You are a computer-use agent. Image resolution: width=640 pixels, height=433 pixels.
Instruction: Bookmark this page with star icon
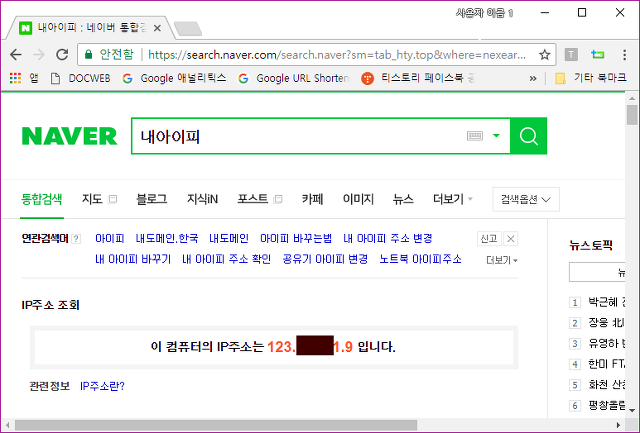pos(544,54)
